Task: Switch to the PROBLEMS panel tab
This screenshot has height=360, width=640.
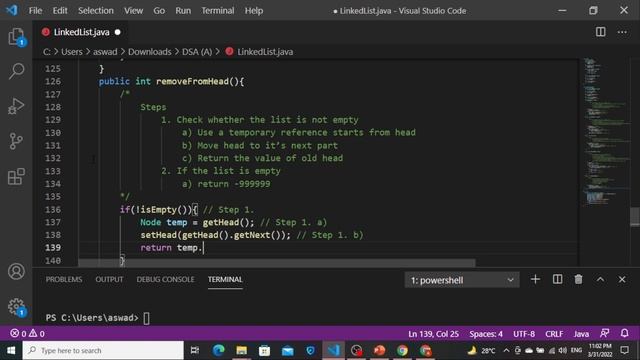Action: point(64,279)
